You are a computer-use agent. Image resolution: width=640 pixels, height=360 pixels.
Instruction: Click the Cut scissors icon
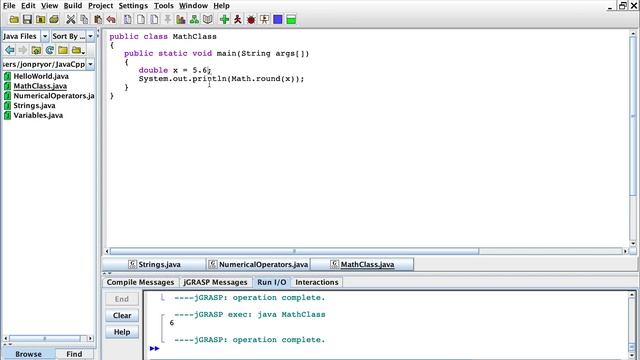[71, 19]
